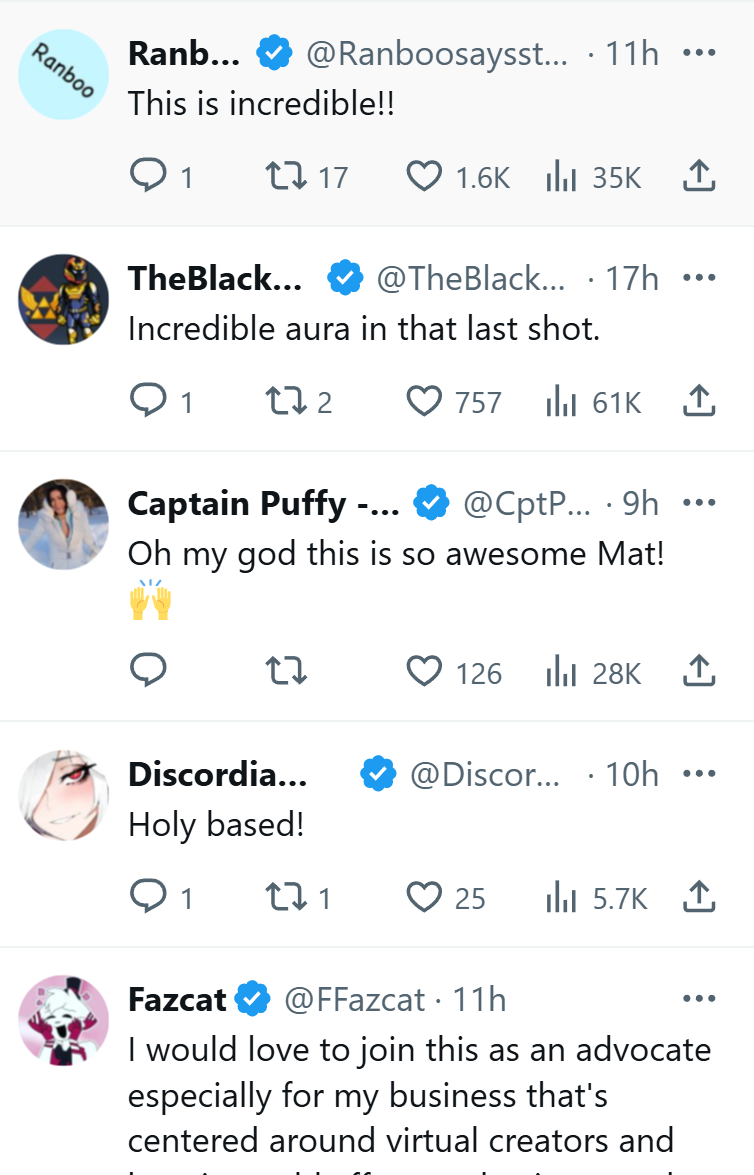Like Captain Puffy's tweet with 126 likes
Screen dimensions: 754x1175
coord(425,672)
